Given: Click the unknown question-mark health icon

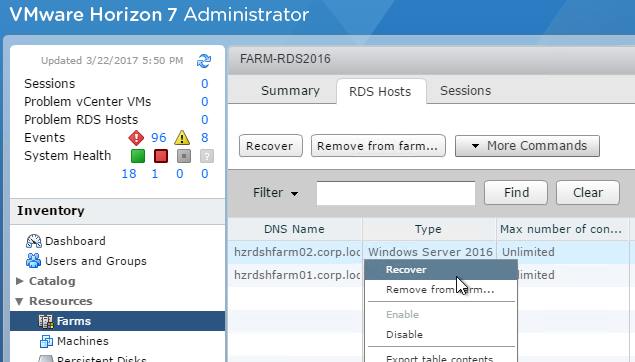Looking at the screenshot, I should coord(207,156).
